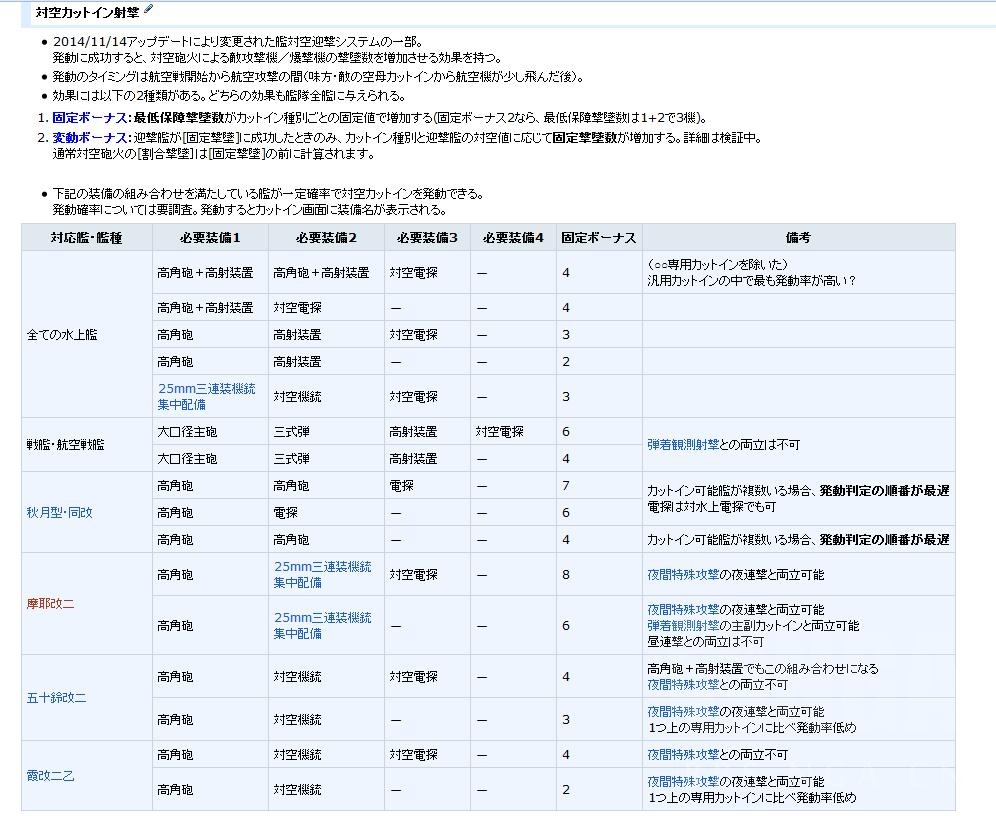996x816 pixels.
Task: Click the 必要装備1 column header
Action: (x=210, y=237)
